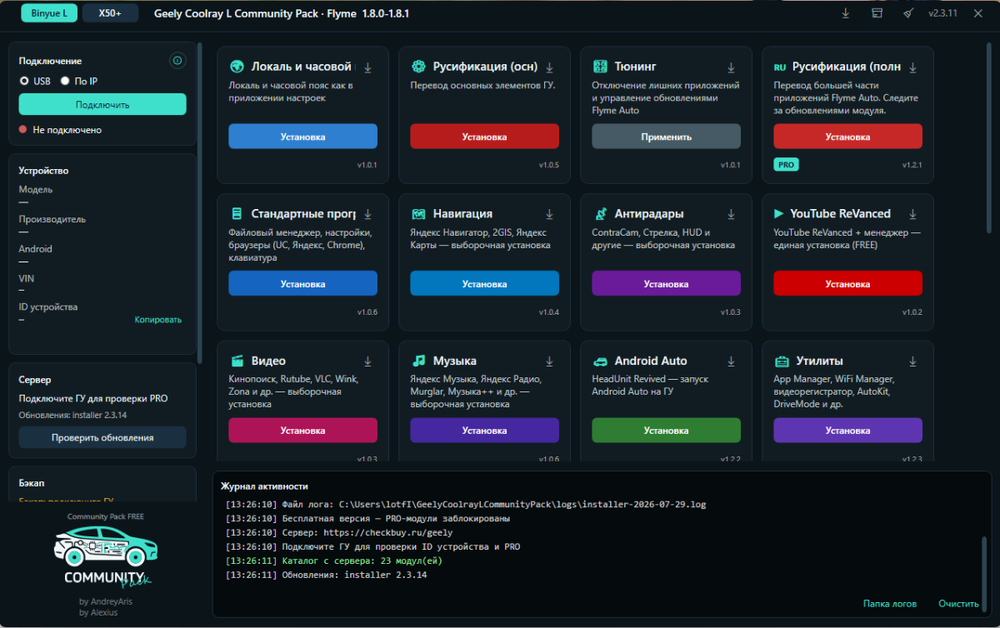
Task: Click download icon on Локаль и часовой card
Action: coord(368,68)
